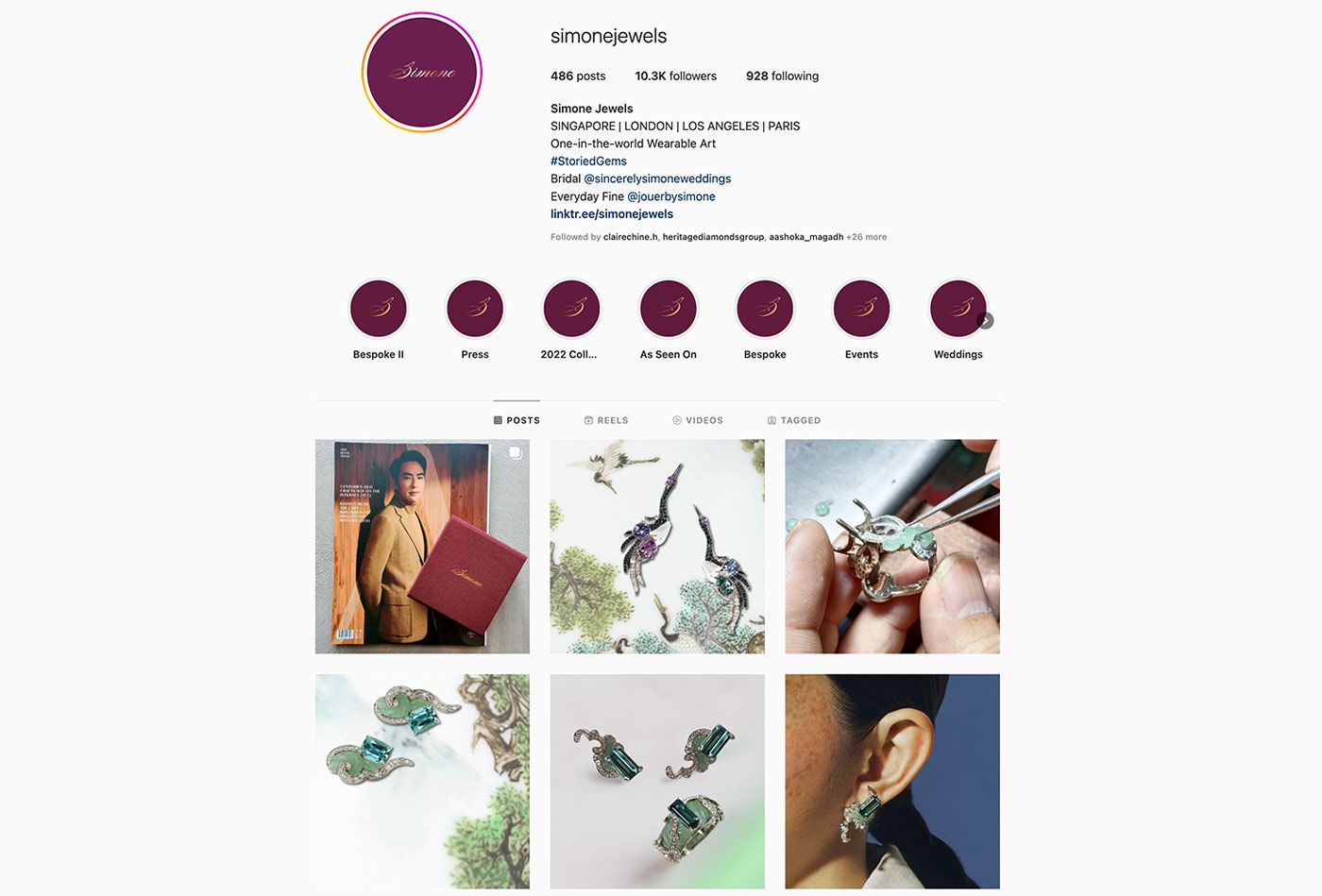1322x896 pixels.
Task: View the Tagged tab
Action: coord(794,420)
